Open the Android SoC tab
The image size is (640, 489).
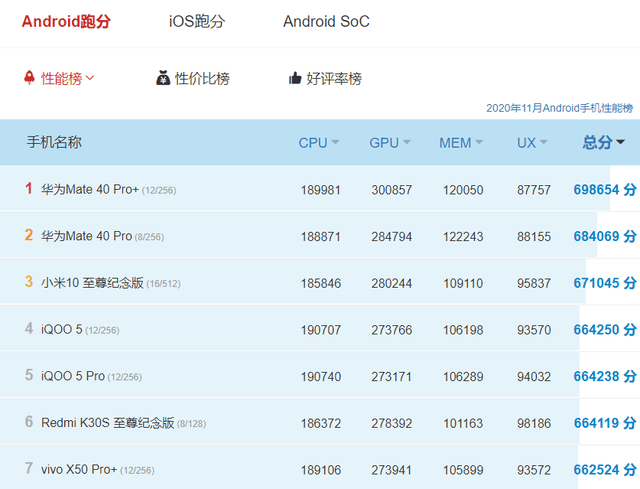coord(326,21)
